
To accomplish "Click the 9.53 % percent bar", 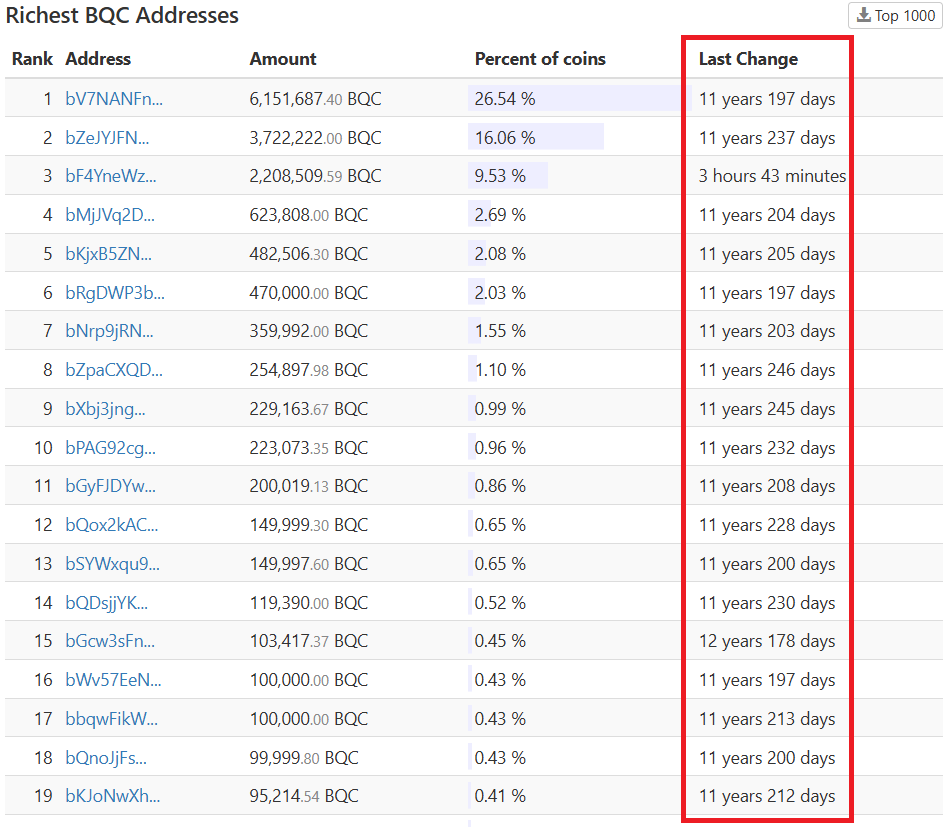I will click(508, 175).
